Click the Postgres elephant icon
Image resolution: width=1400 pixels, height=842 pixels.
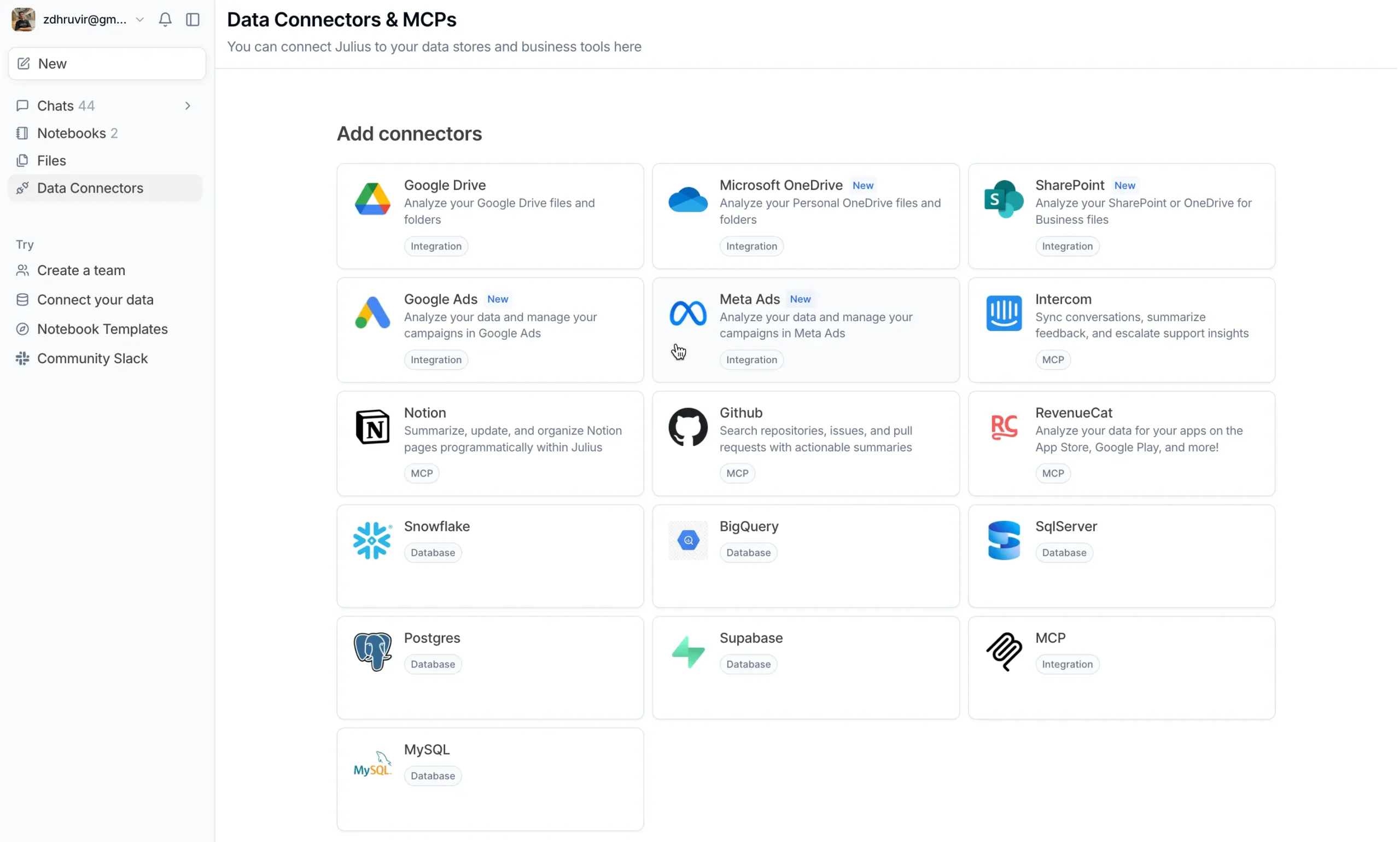click(x=372, y=652)
